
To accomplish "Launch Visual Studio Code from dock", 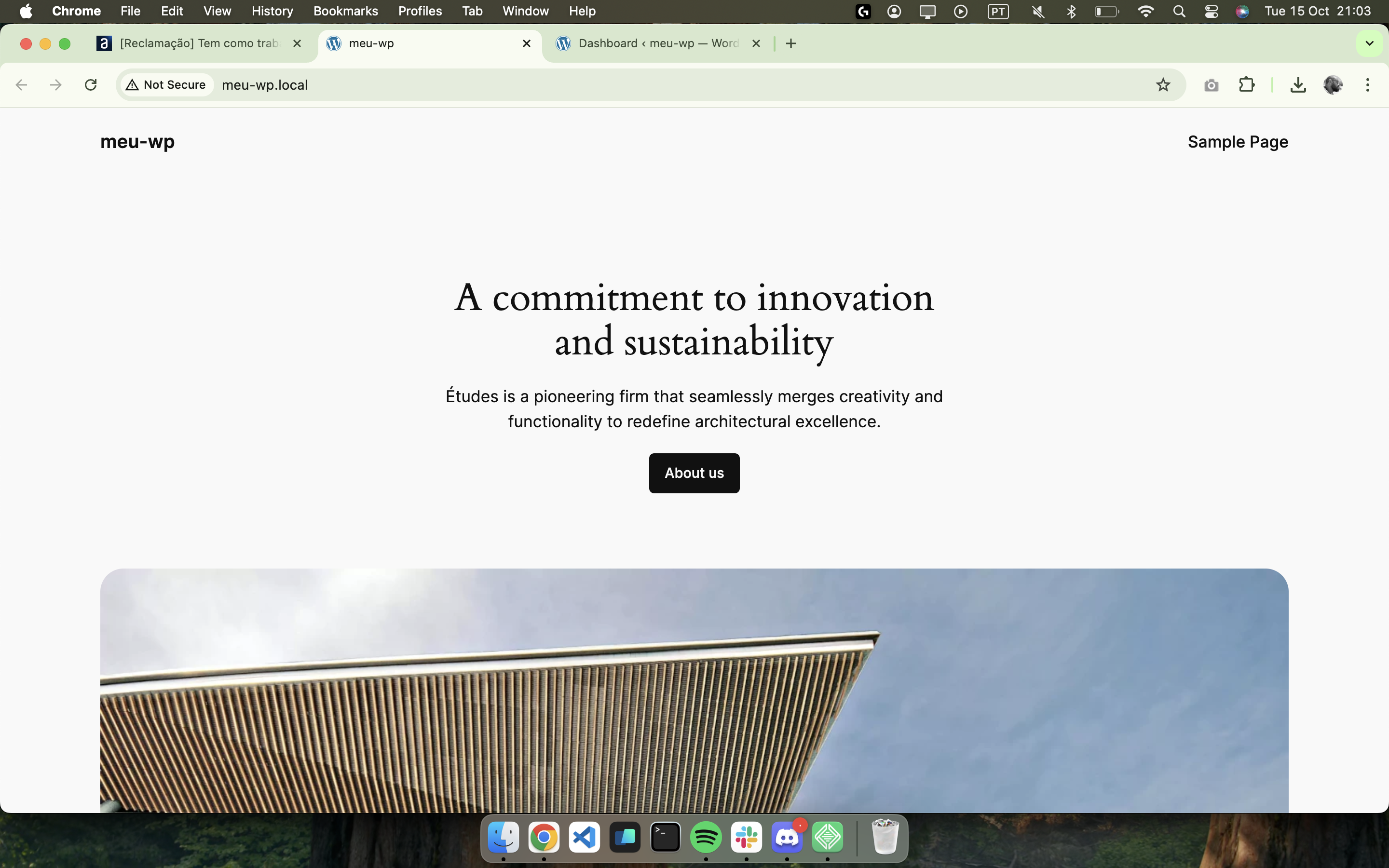I will [x=585, y=838].
